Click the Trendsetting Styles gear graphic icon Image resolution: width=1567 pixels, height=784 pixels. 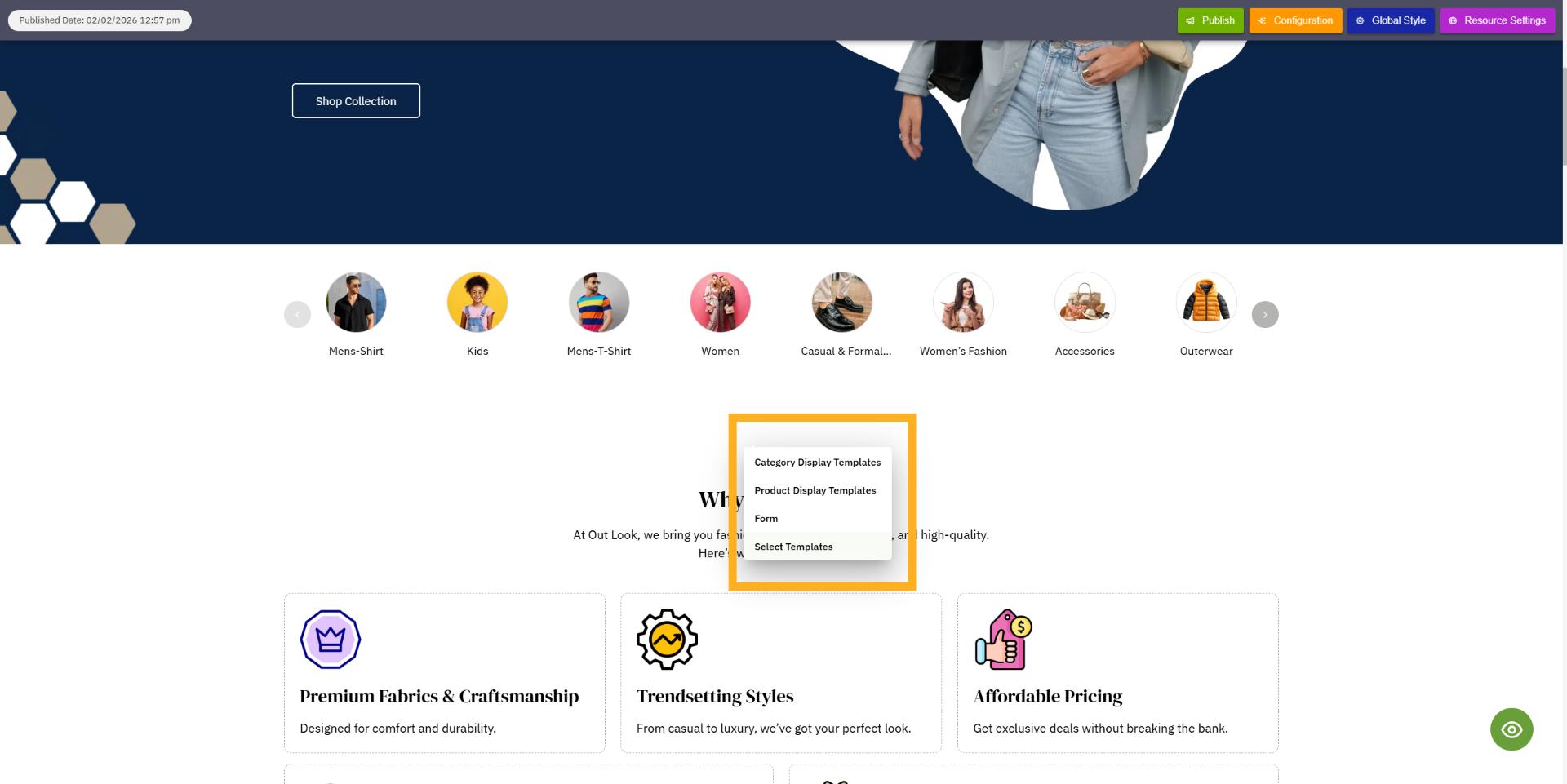(667, 640)
